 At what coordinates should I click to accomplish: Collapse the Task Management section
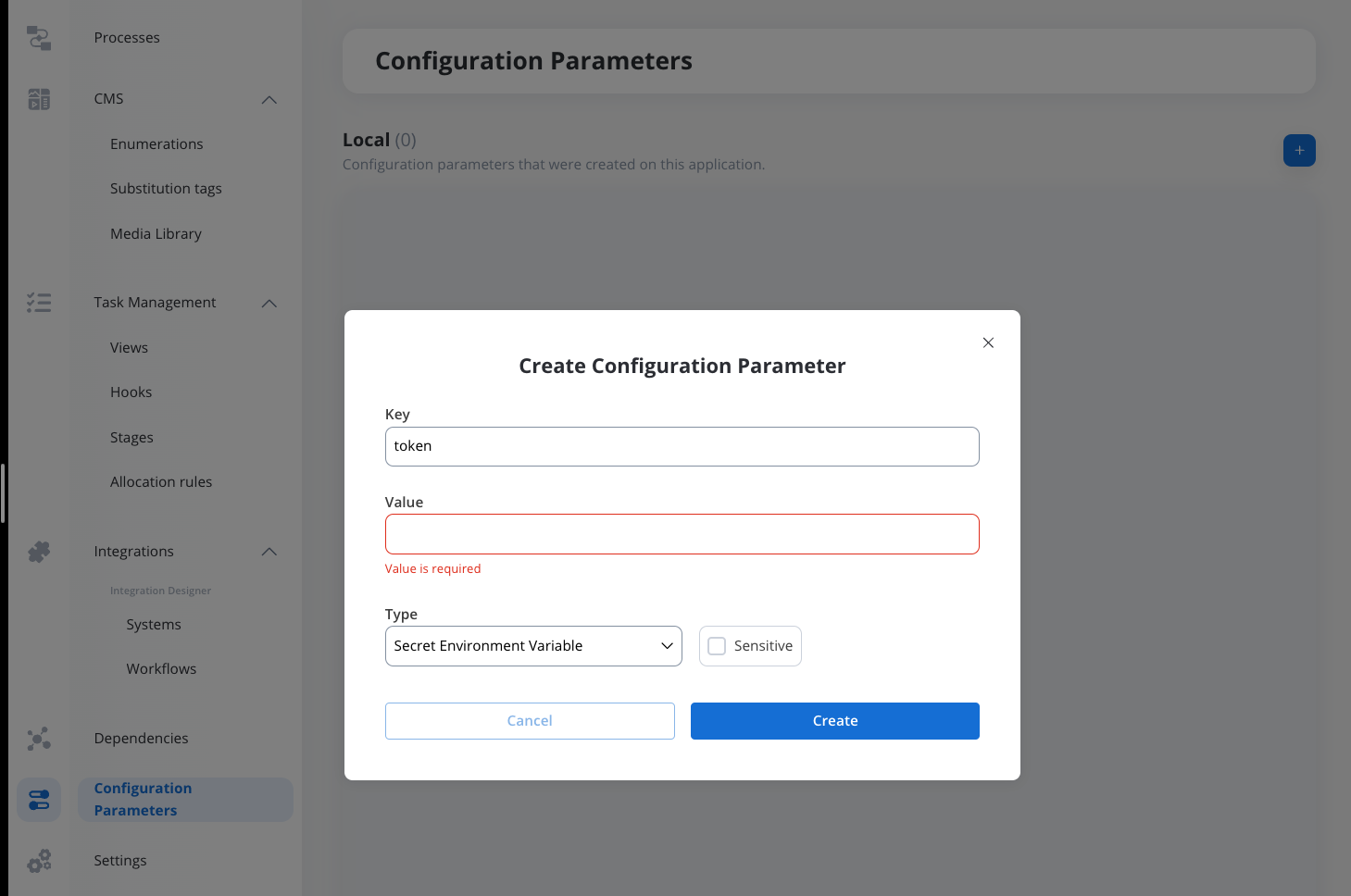pos(269,303)
